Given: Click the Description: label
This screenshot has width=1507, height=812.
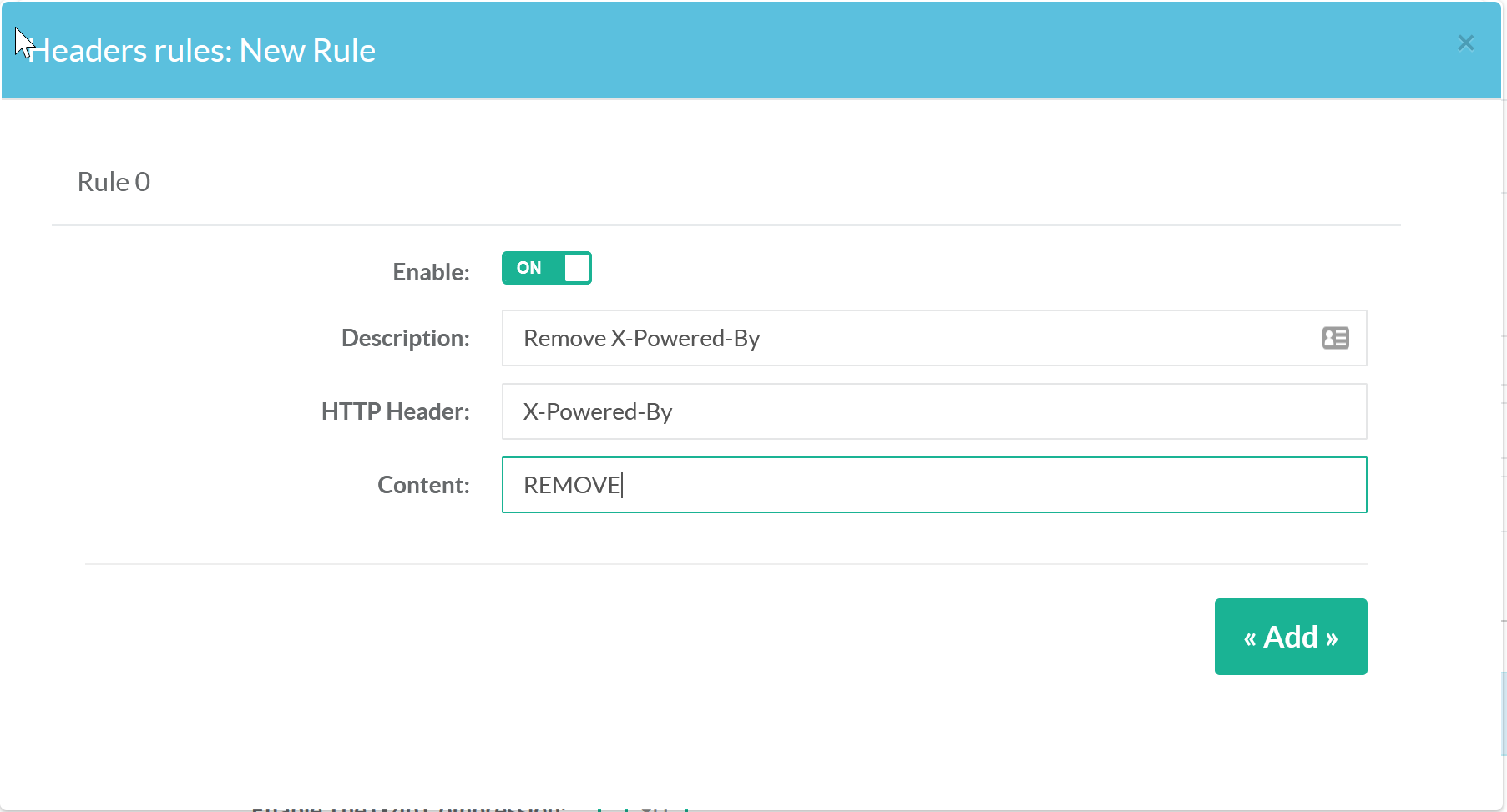Looking at the screenshot, I should [x=405, y=338].
